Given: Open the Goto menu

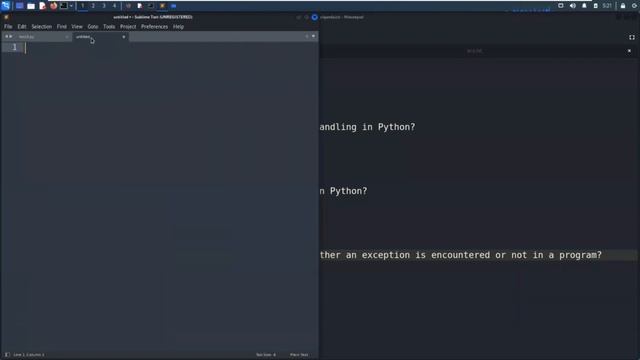Looking at the screenshot, I should point(93,27).
